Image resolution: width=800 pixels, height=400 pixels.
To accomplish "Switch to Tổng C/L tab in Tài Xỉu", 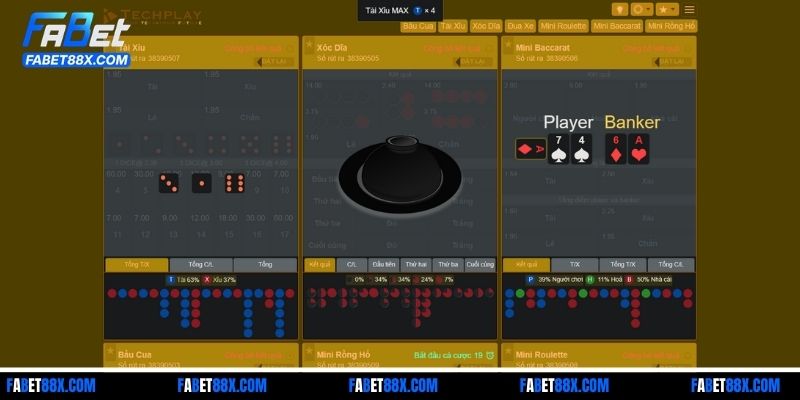I will [201, 265].
